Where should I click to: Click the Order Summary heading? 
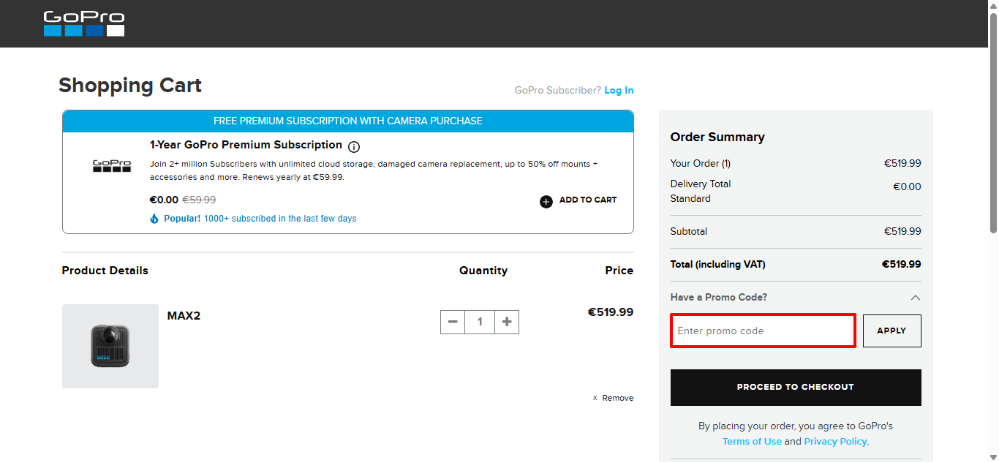pyautogui.click(x=717, y=137)
